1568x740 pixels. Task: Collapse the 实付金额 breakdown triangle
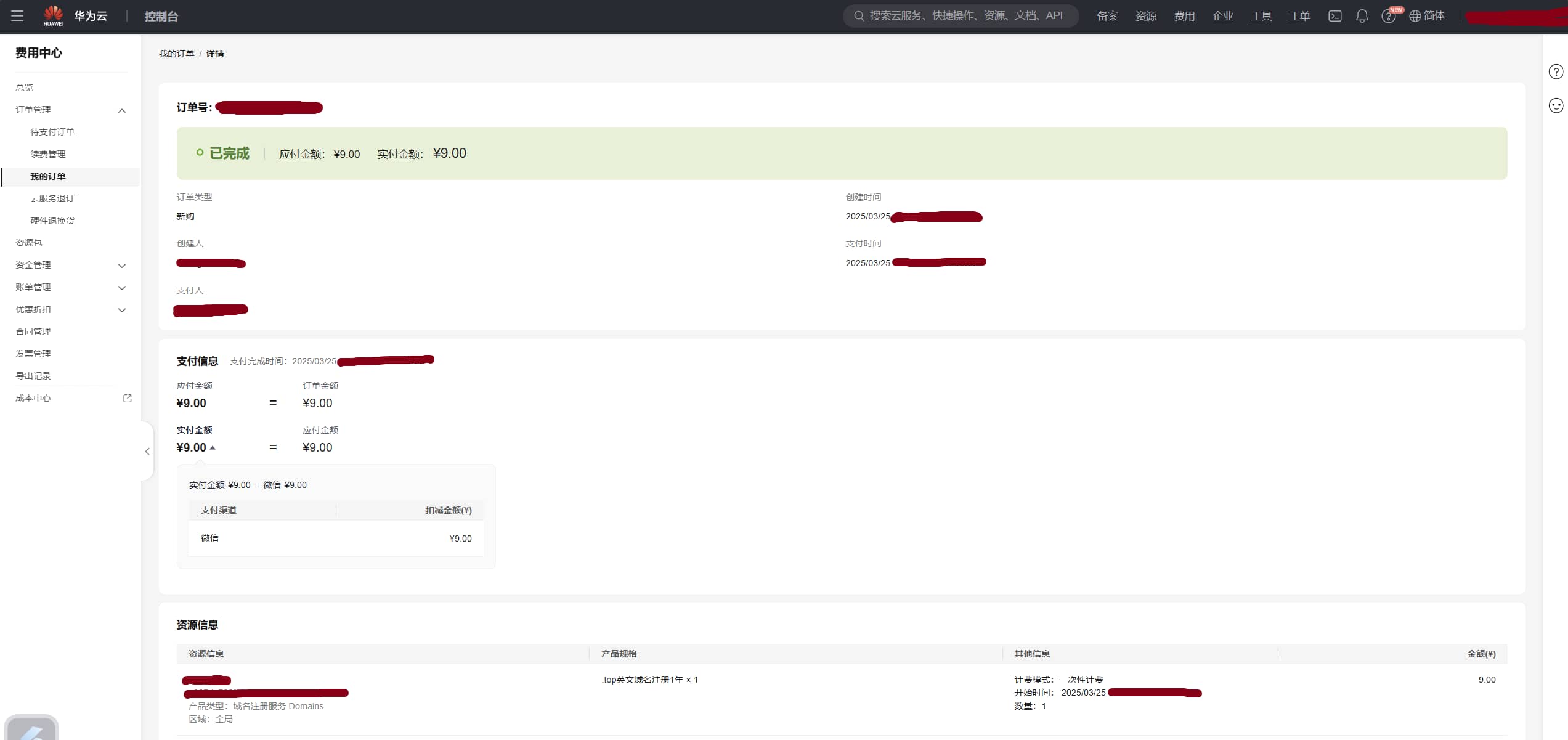click(213, 448)
